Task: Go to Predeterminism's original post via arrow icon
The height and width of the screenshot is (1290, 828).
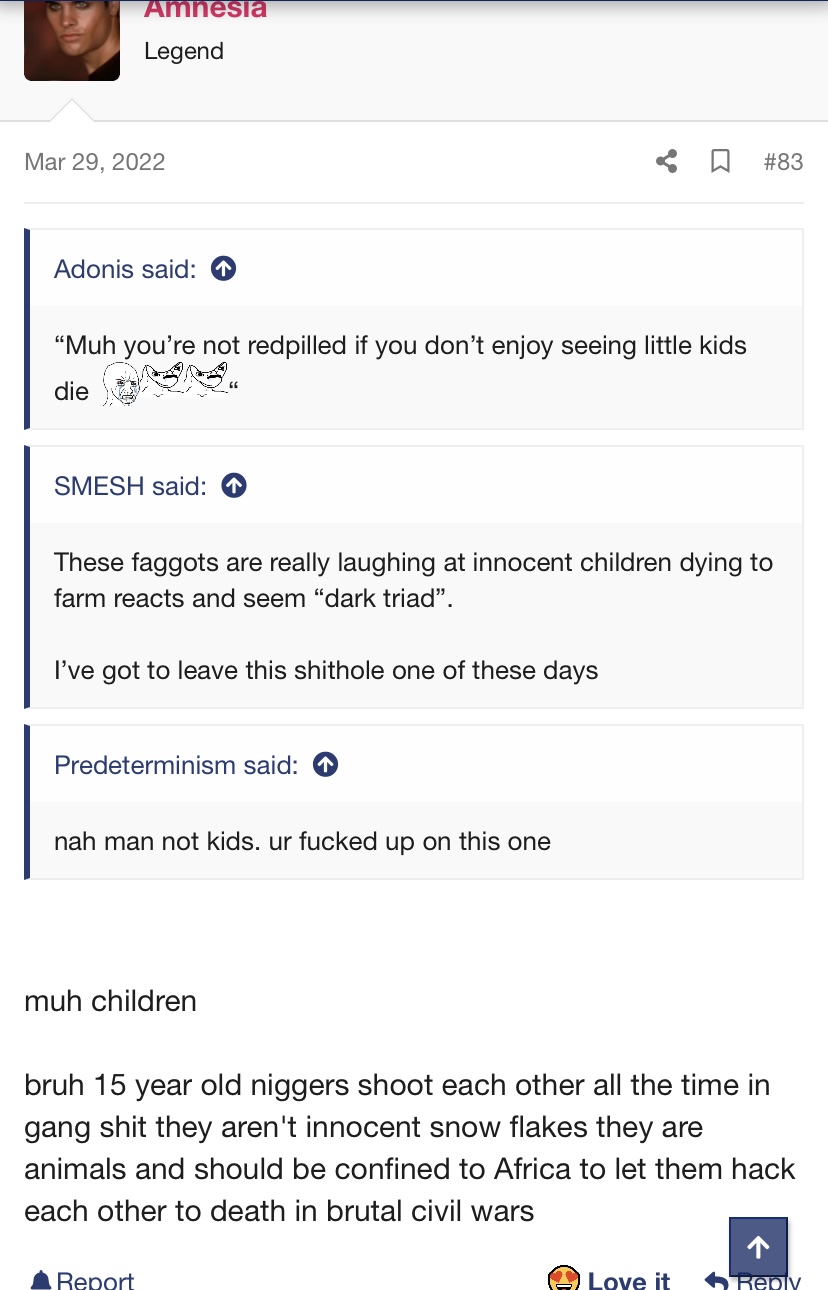Action: [325, 764]
